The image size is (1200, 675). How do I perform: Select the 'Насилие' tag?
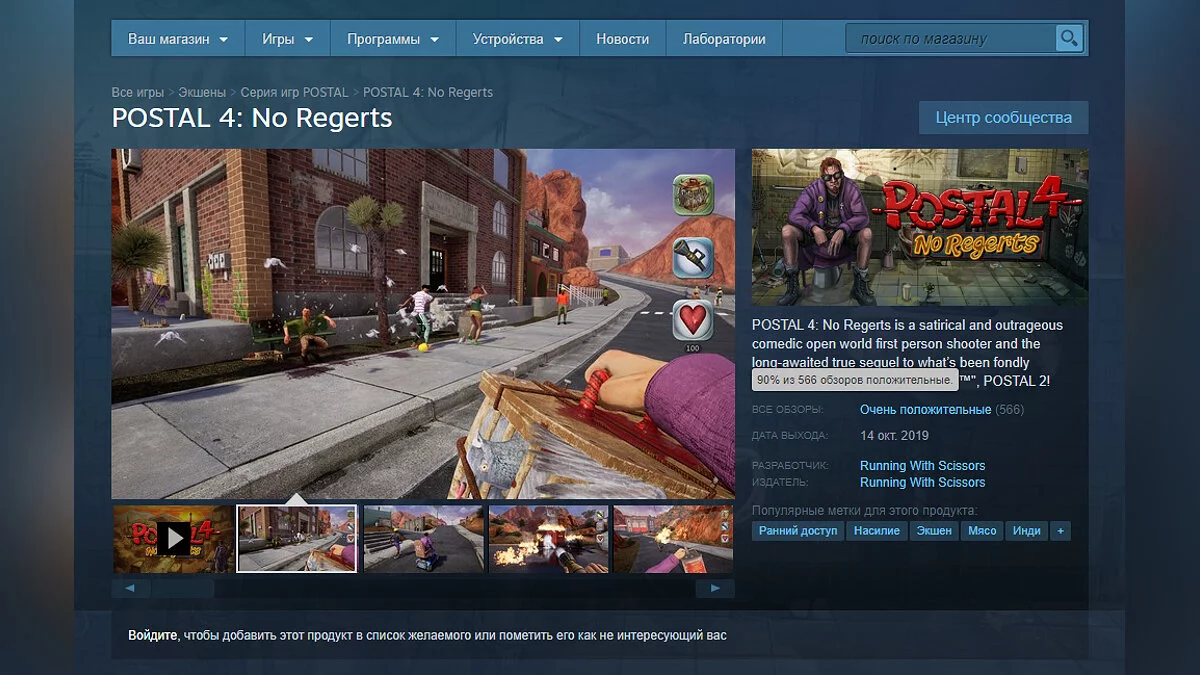(877, 531)
